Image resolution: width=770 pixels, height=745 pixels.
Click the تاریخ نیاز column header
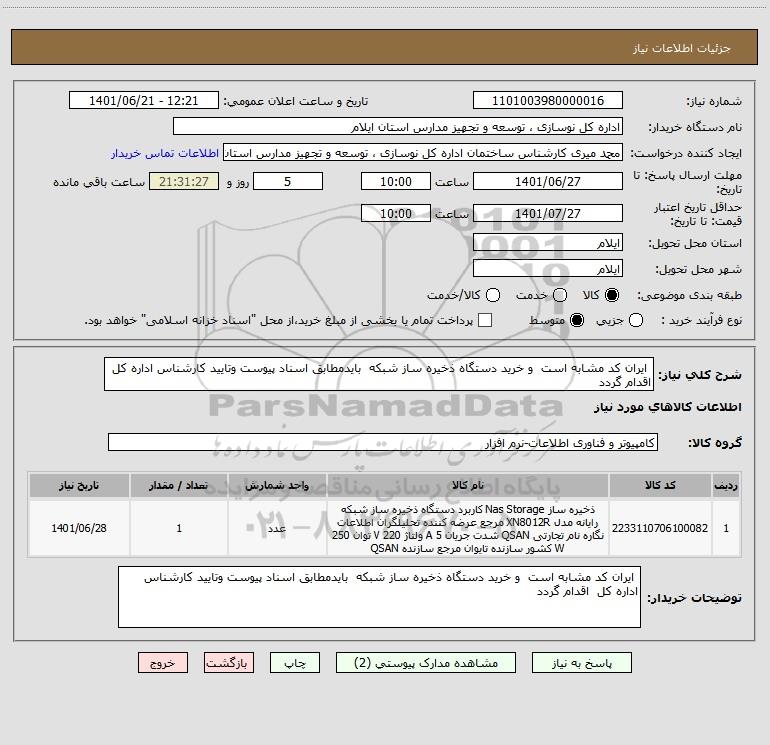pyautogui.click(x=79, y=485)
